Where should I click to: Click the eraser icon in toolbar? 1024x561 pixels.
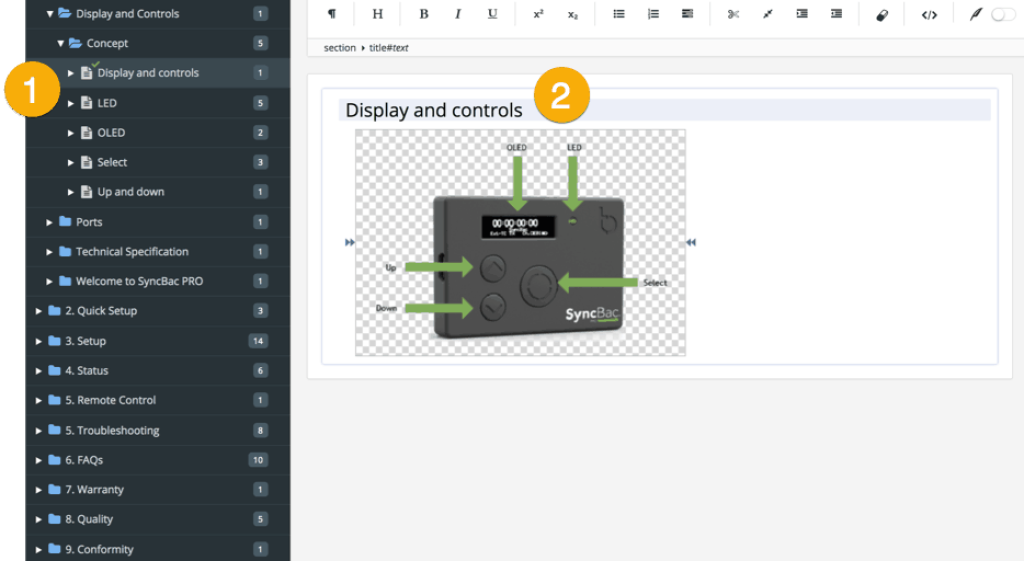(x=882, y=15)
